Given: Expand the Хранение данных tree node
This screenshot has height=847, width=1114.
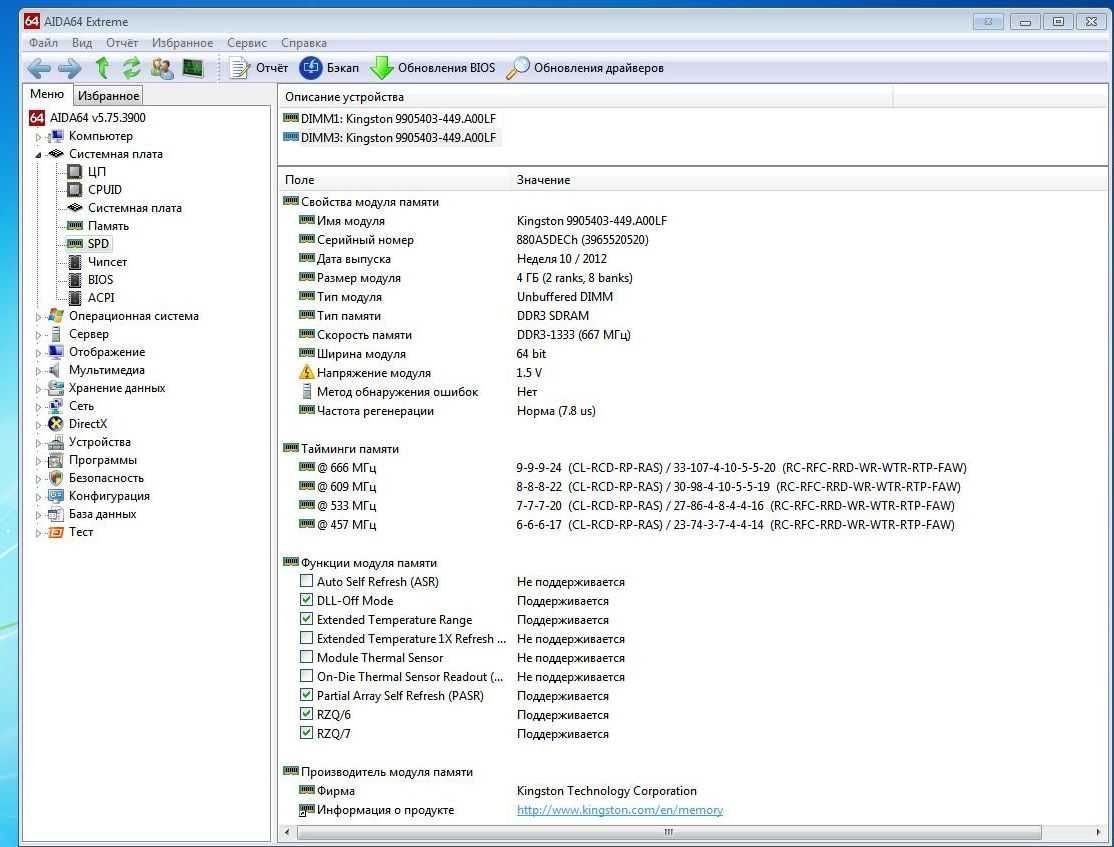Looking at the screenshot, I should [x=38, y=389].
